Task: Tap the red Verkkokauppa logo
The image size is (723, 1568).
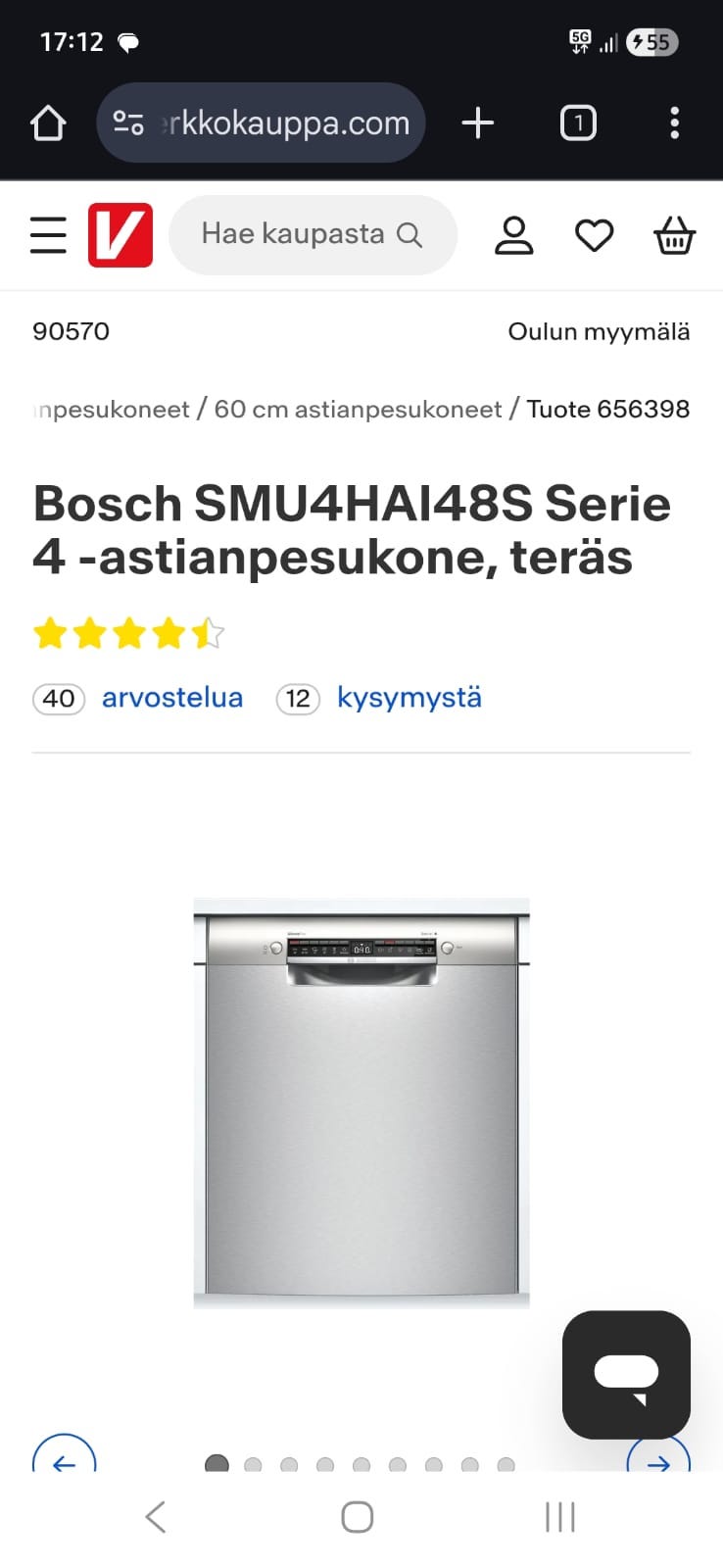Action: pyautogui.click(x=120, y=235)
